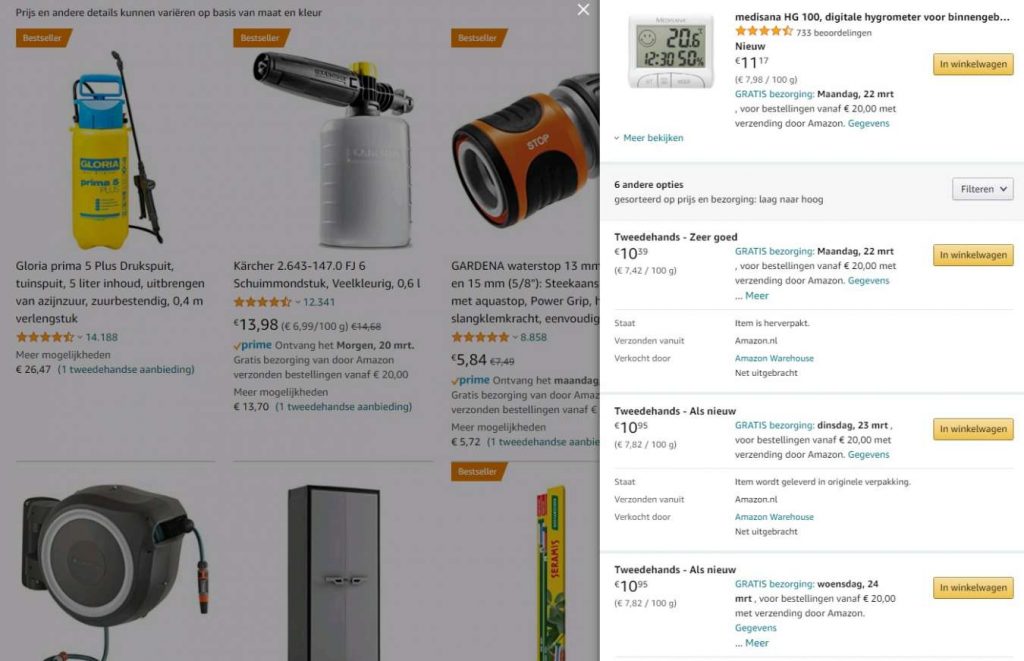The image size is (1024, 661).
Task: Add the Zeer goed used offer to cart
Action: pyautogui.click(x=973, y=255)
